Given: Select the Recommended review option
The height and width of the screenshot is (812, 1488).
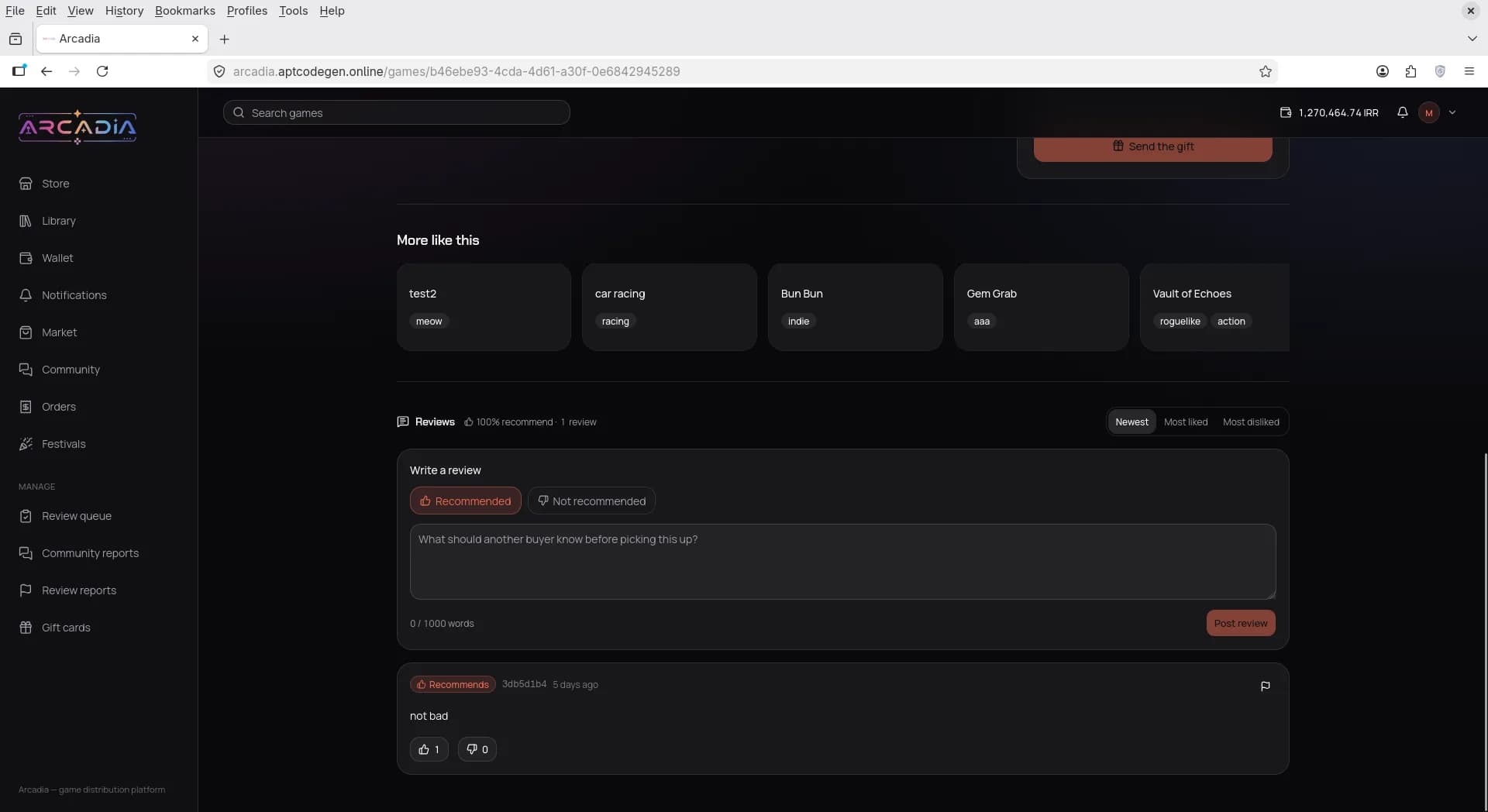Looking at the screenshot, I should 466,501.
